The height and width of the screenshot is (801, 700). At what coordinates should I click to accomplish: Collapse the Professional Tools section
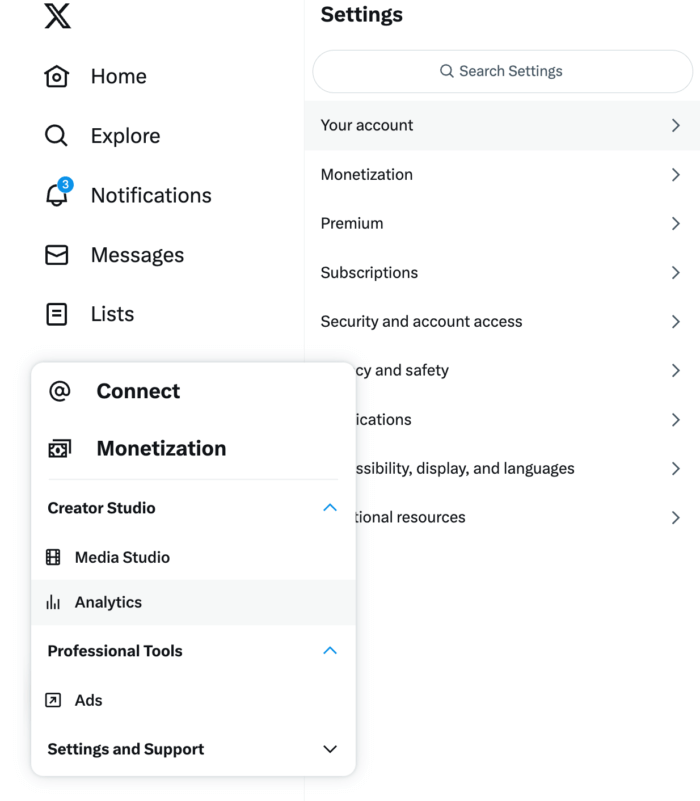point(330,651)
